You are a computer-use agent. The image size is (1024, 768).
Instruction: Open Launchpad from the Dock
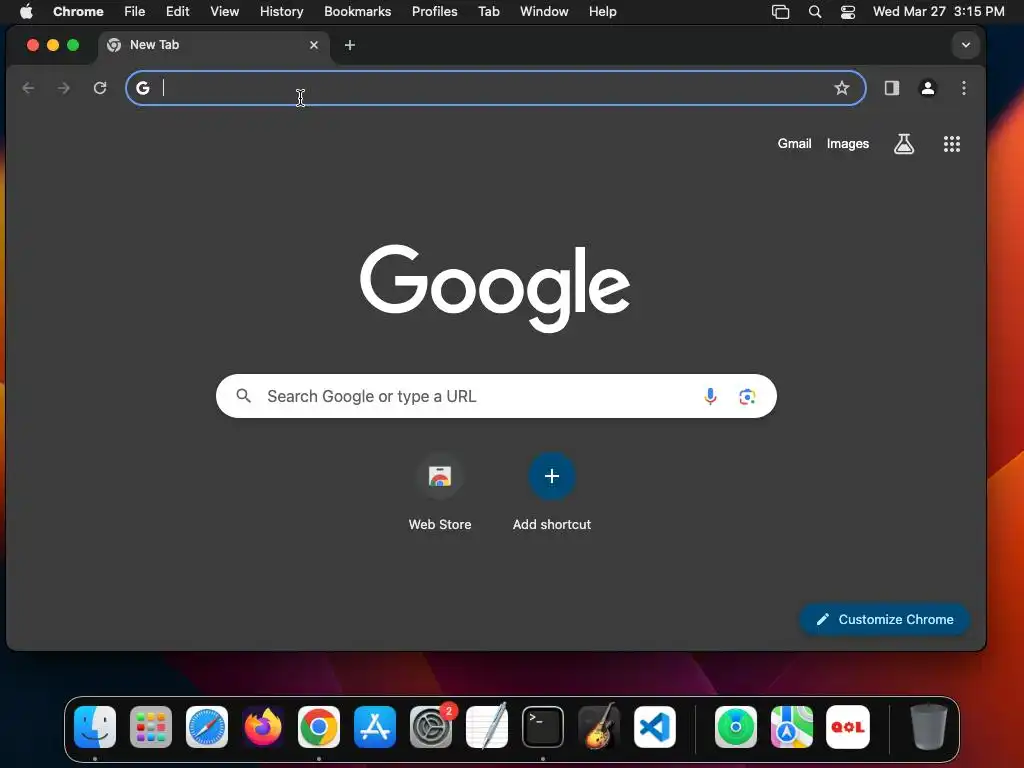151,727
